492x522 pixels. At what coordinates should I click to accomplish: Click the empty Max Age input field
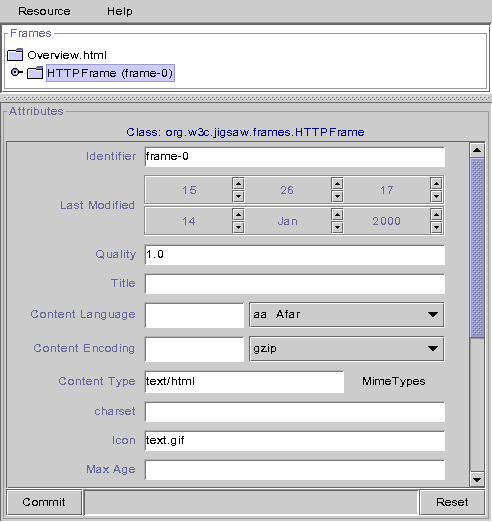(295, 470)
